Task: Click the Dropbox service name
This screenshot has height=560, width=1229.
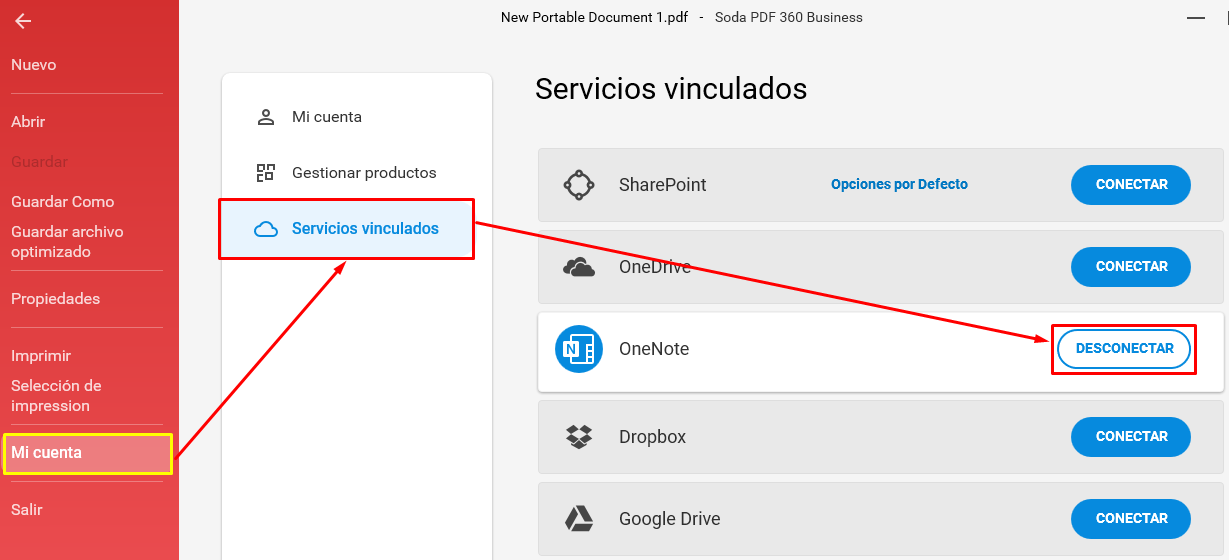Action: point(652,437)
